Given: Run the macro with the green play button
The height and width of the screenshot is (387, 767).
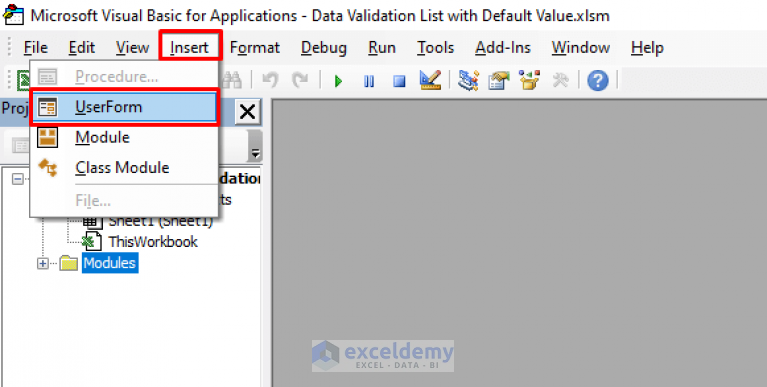Looking at the screenshot, I should click(338, 81).
